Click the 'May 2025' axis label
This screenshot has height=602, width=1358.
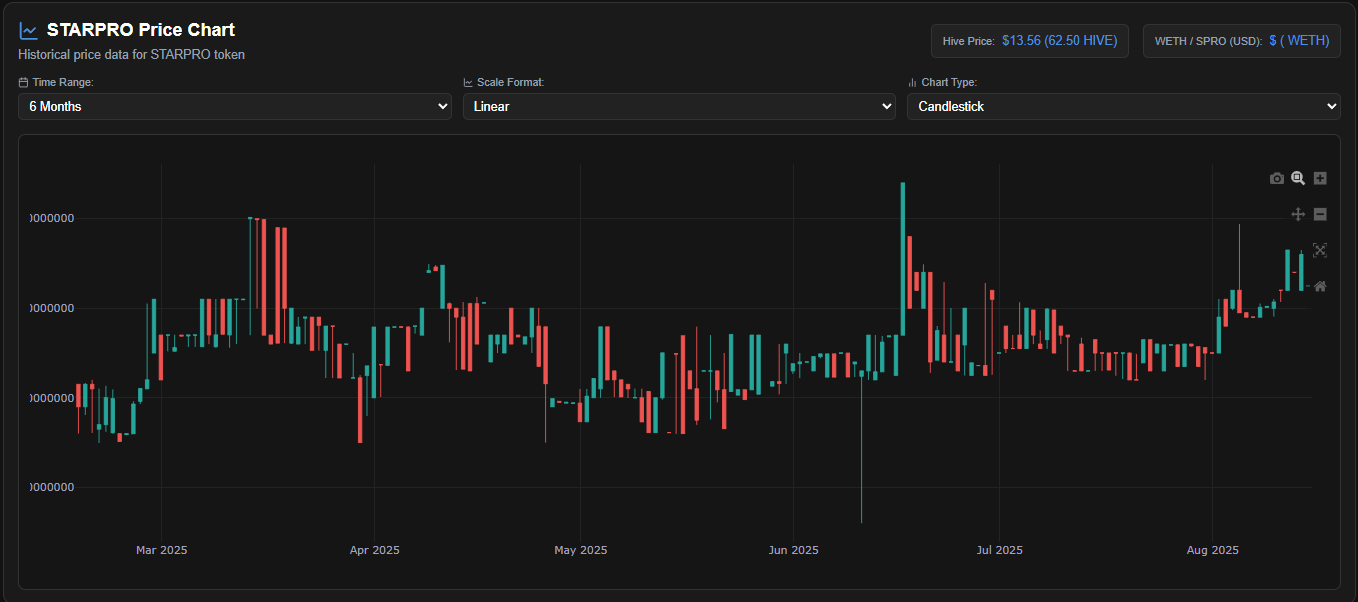pos(580,550)
